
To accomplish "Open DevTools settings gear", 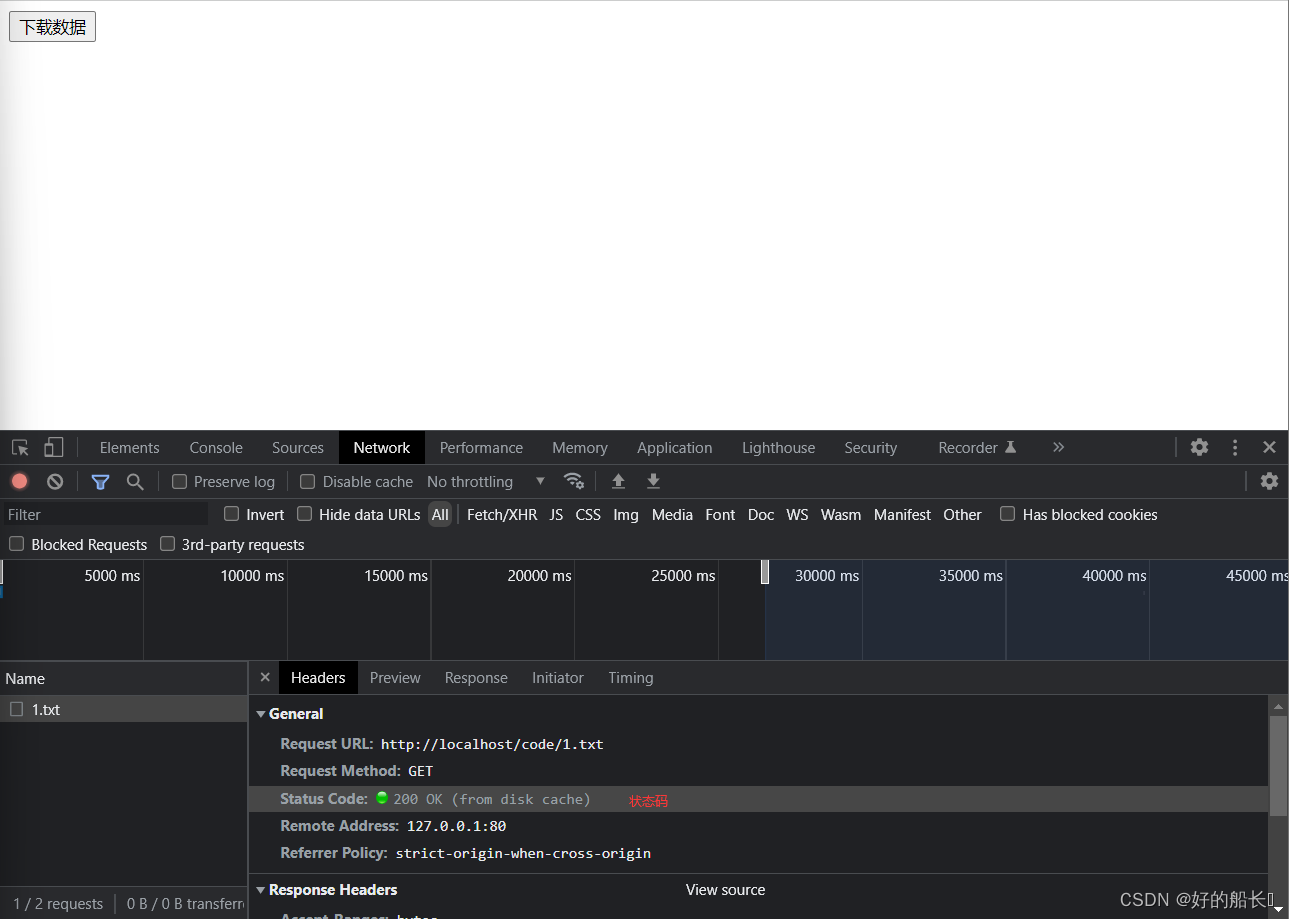I will pos(1199,447).
